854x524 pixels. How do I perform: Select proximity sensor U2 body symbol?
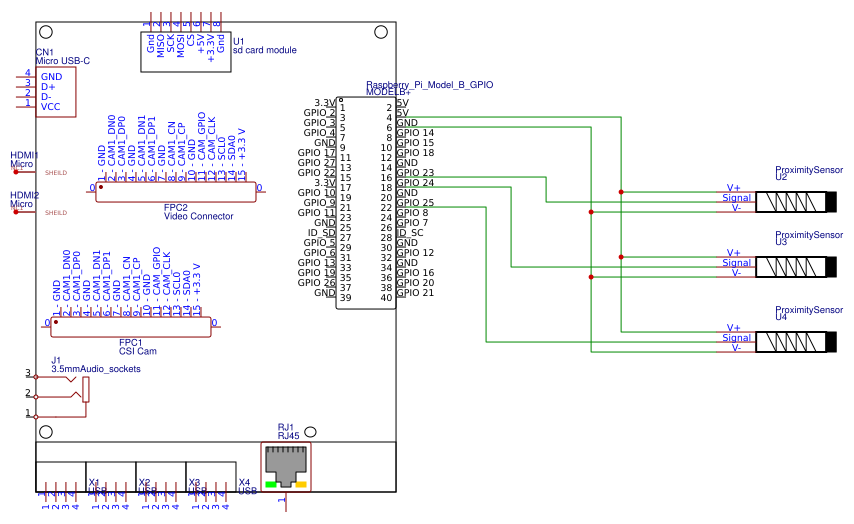tap(796, 202)
